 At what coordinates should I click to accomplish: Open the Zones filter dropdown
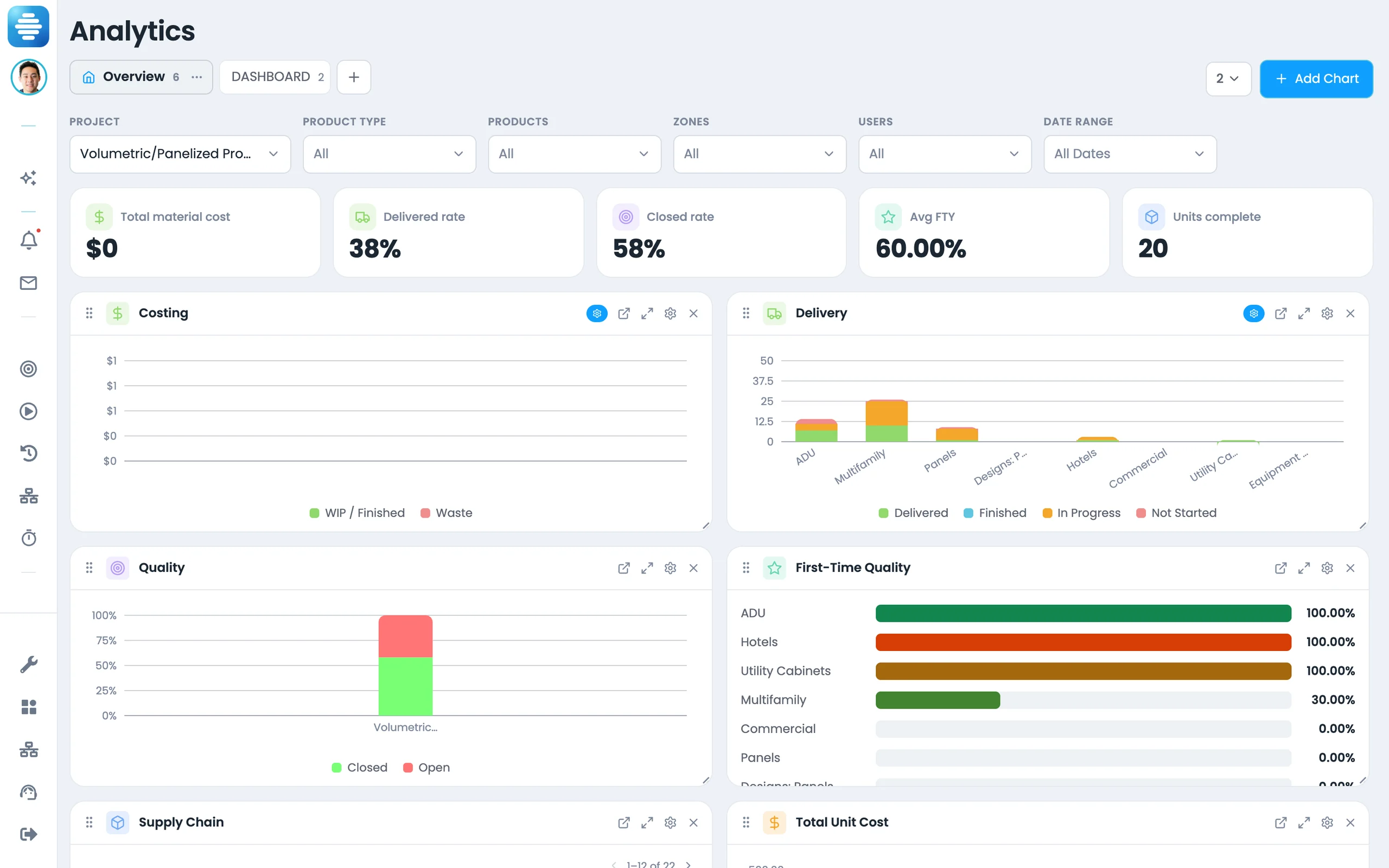pyautogui.click(x=760, y=154)
